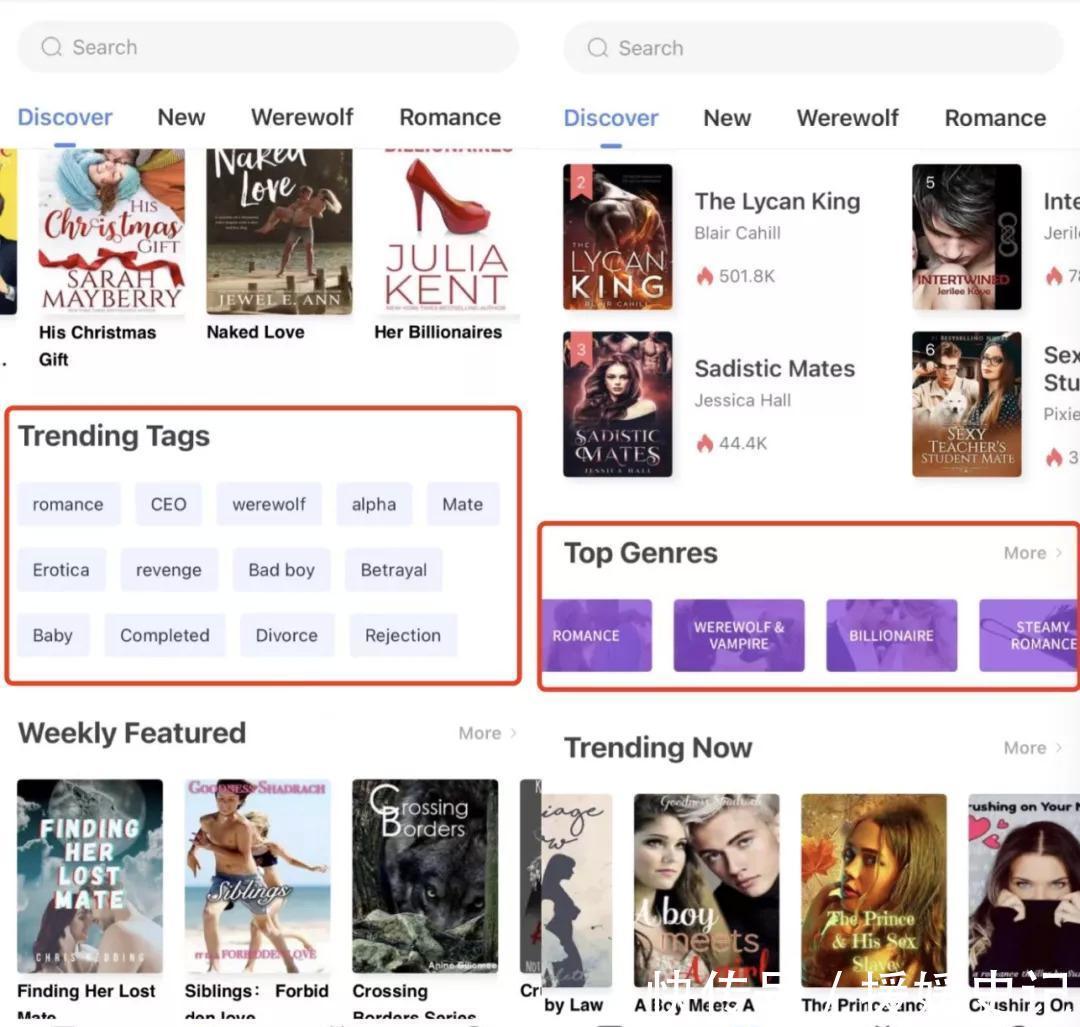Open Marriage by Law book cover
The width and height of the screenshot is (1080, 1027).
pyautogui.click(x=577, y=891)
